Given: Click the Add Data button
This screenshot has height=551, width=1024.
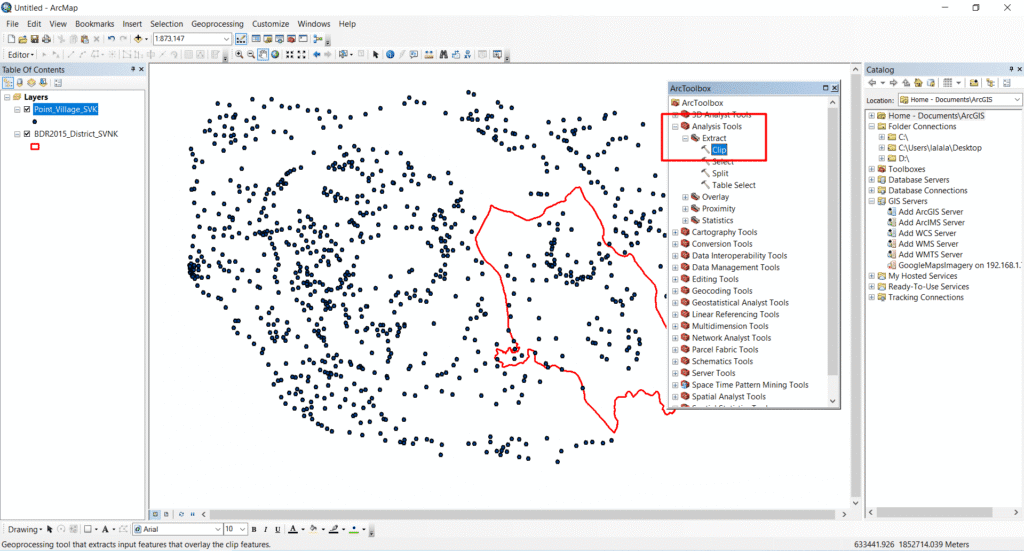Looking at the screenshot, I should tap(138, 39).
